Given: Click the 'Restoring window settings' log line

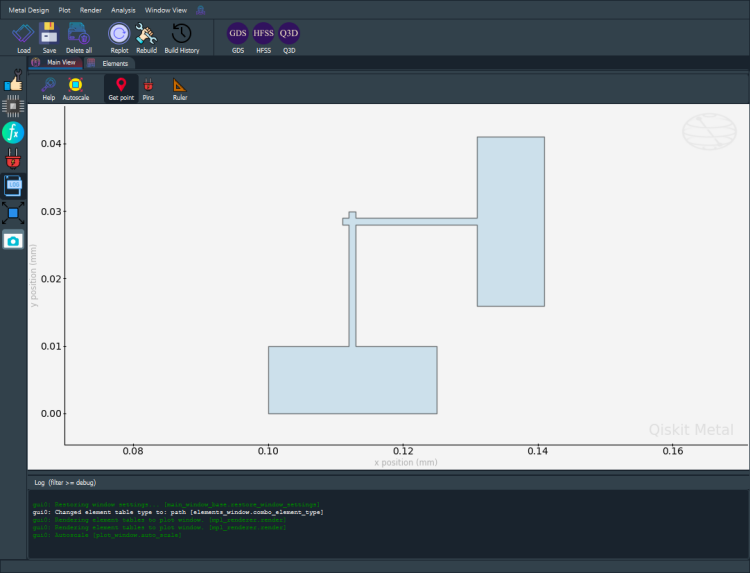Looking at the screenshot, I should [176, 505].
